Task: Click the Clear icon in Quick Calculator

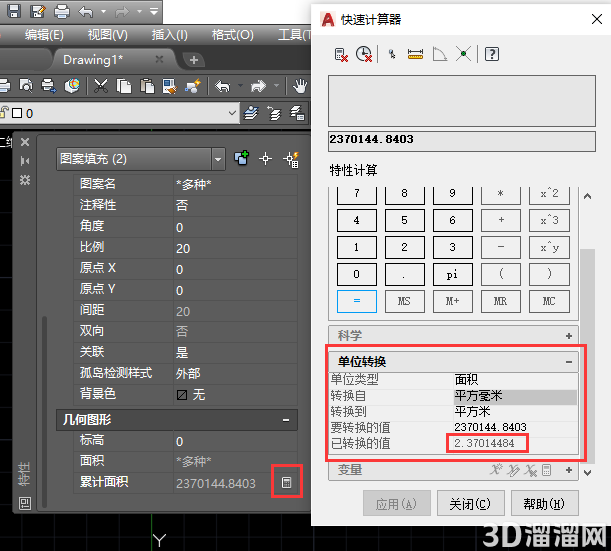Action: [x=341, y=55]
